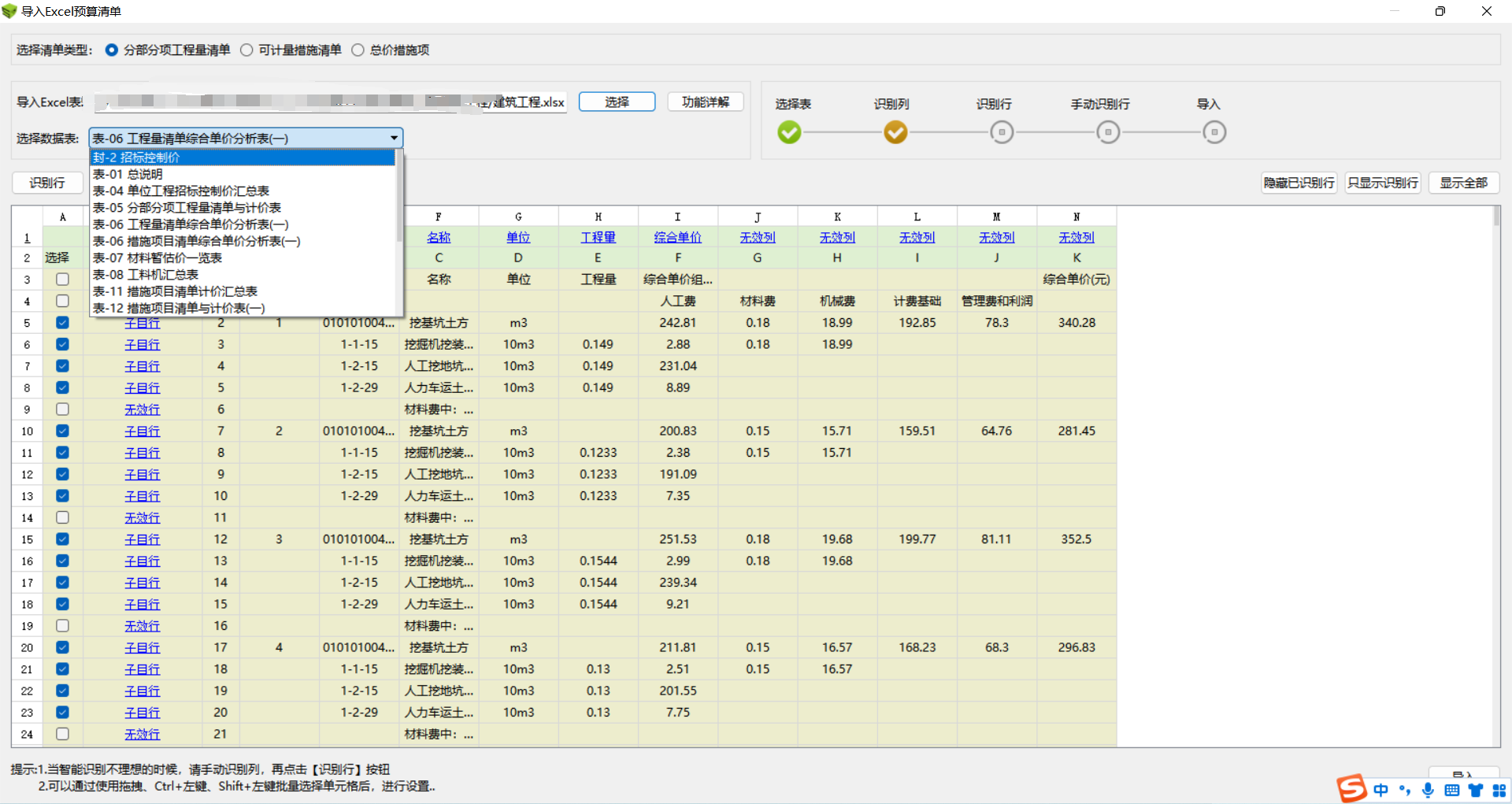Click the 导入 step circle icon
The width and height of the screenshot is (1512, 804).
(x=1214, y=132)
